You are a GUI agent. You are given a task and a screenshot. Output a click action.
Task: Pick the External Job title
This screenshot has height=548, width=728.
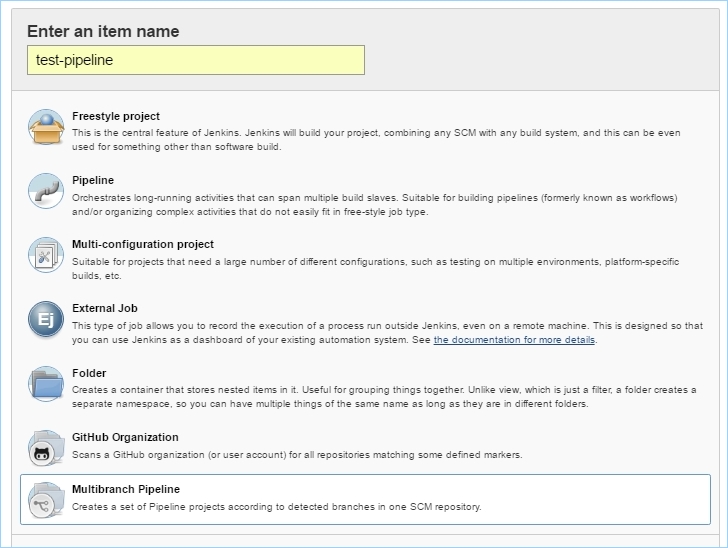click(x=104, y=308)
